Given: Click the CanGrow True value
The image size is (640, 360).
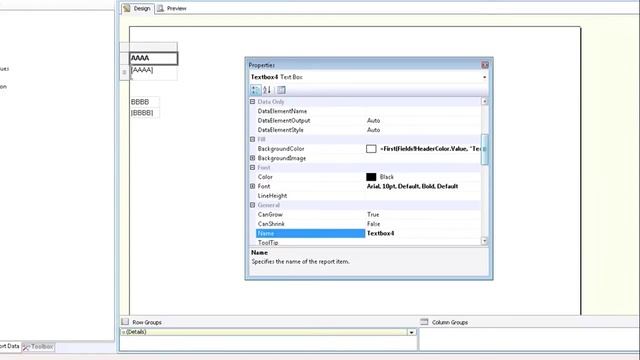Looking at the screenshot, I should click(373, 214).
